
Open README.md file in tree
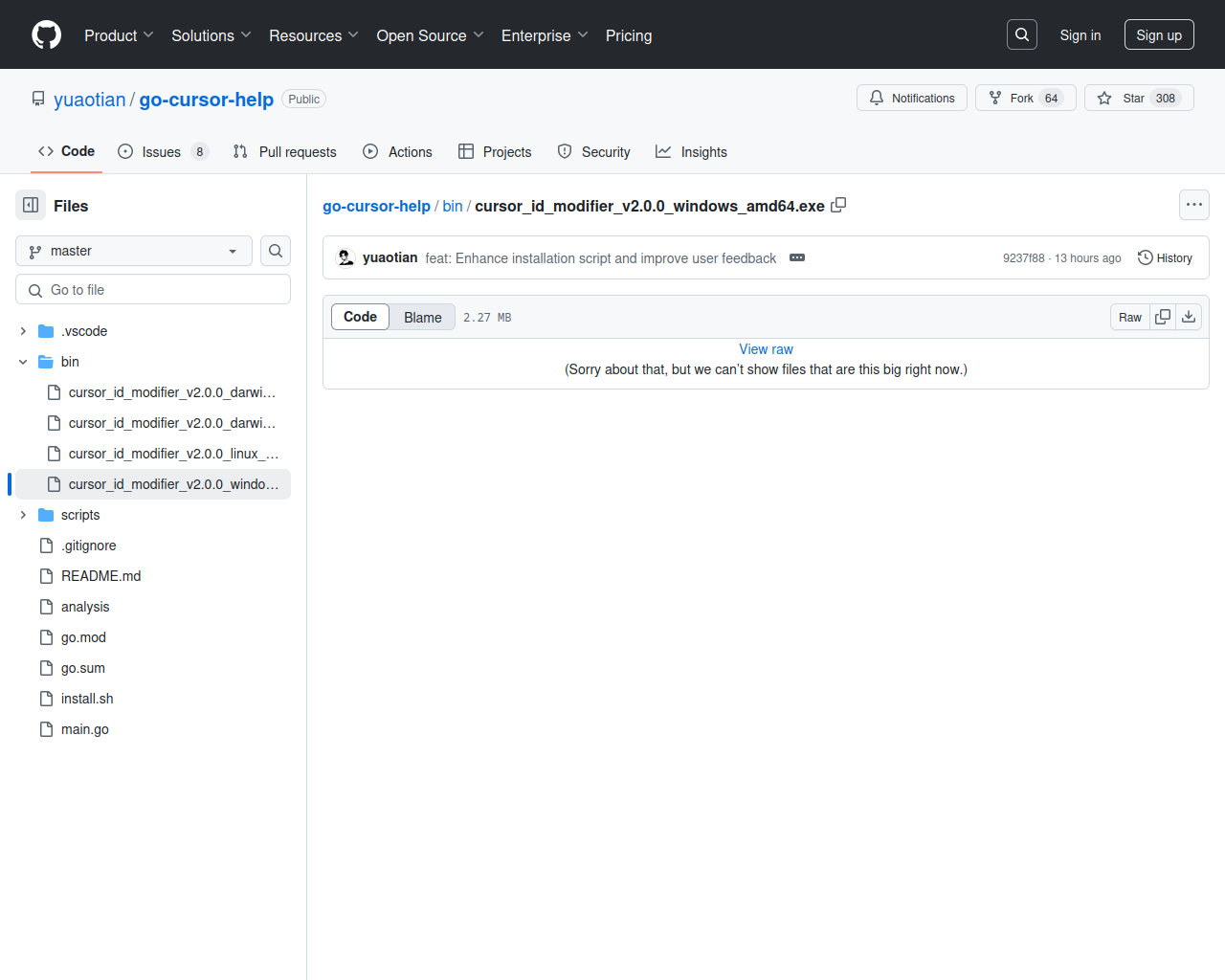pyautogui.click(x=153, y=576)
